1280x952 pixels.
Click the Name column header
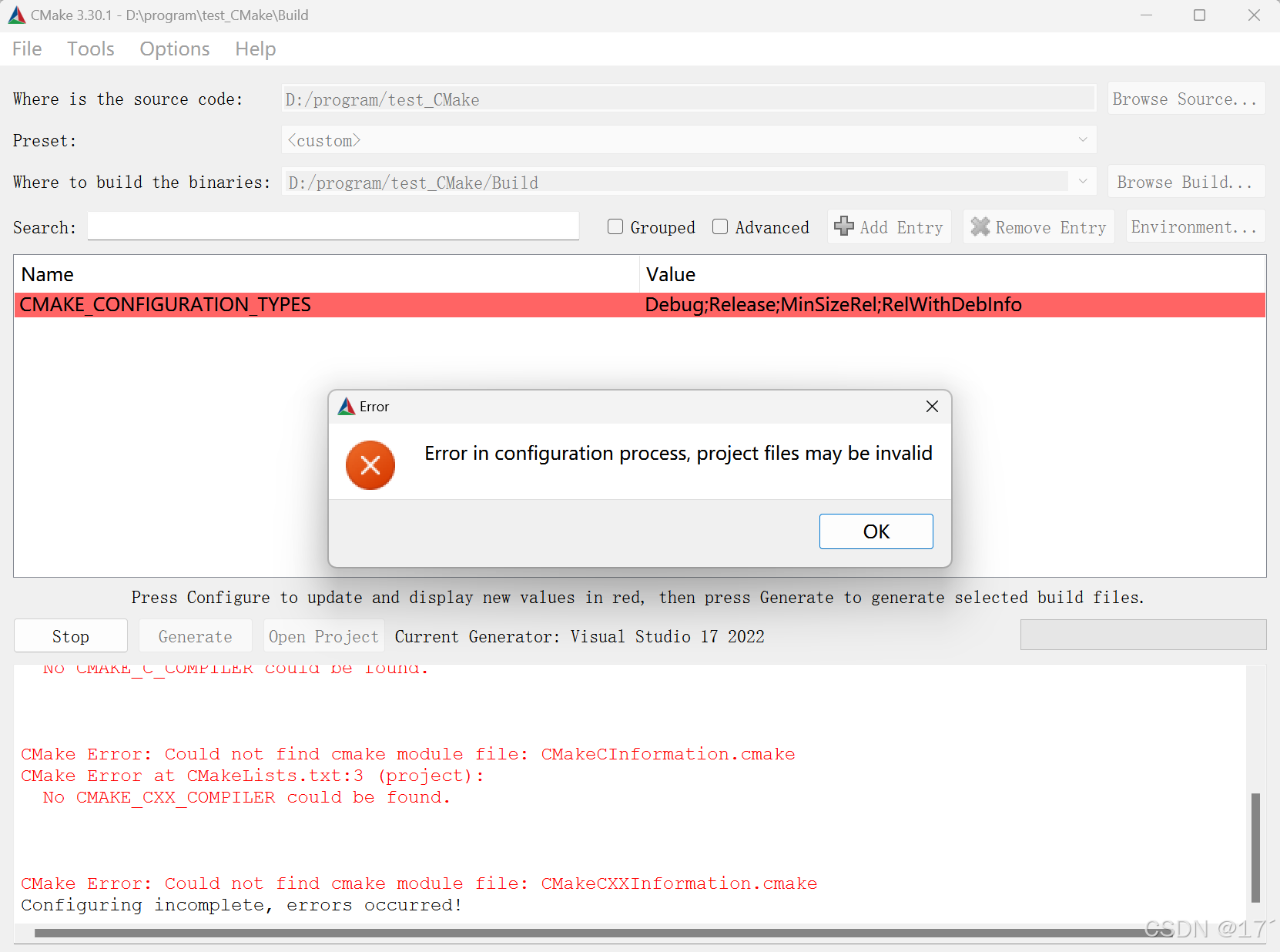pos(327,274)
